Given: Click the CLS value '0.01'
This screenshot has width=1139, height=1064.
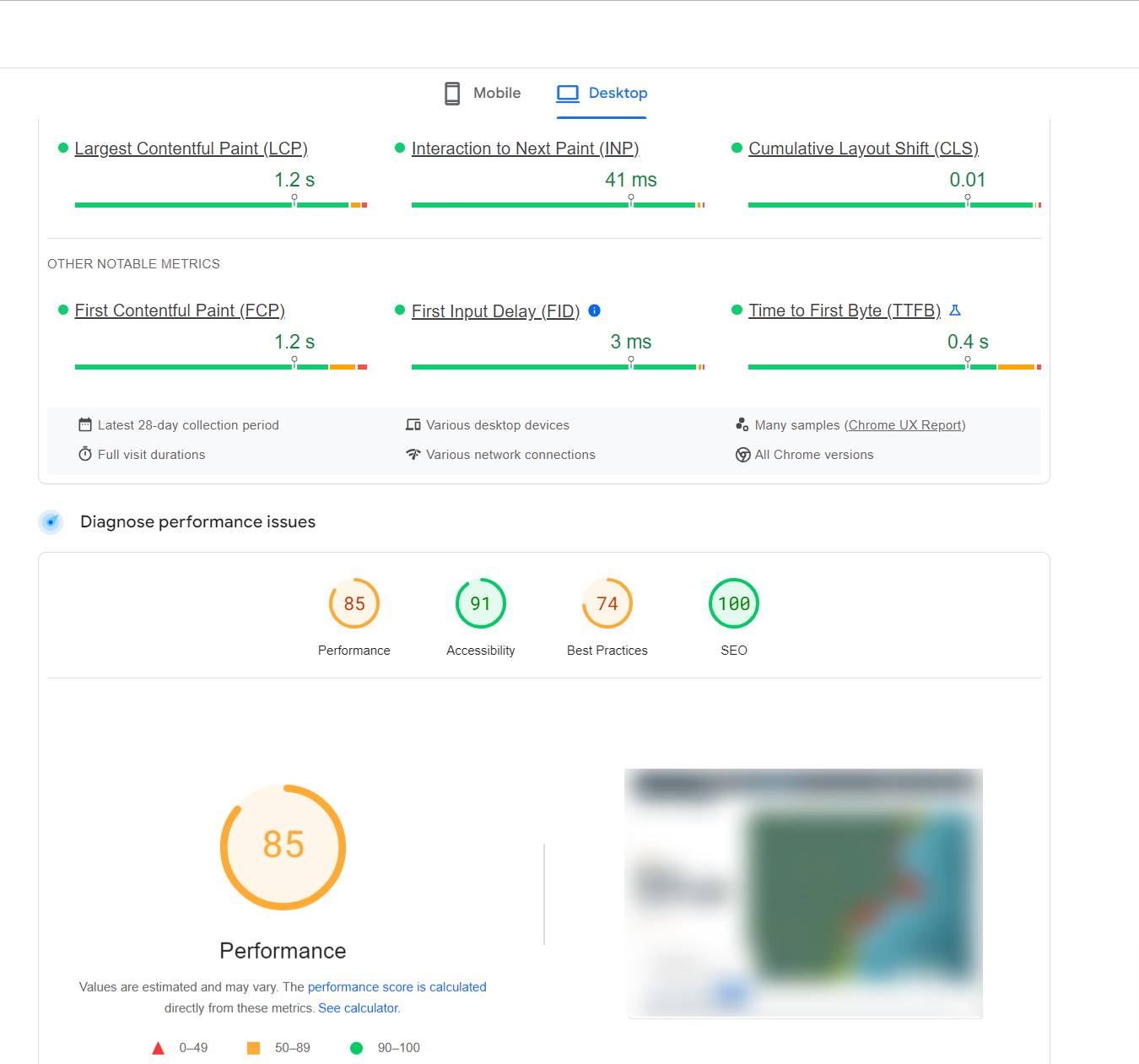Looking at the screenshot, I should [x=968, y=180].
